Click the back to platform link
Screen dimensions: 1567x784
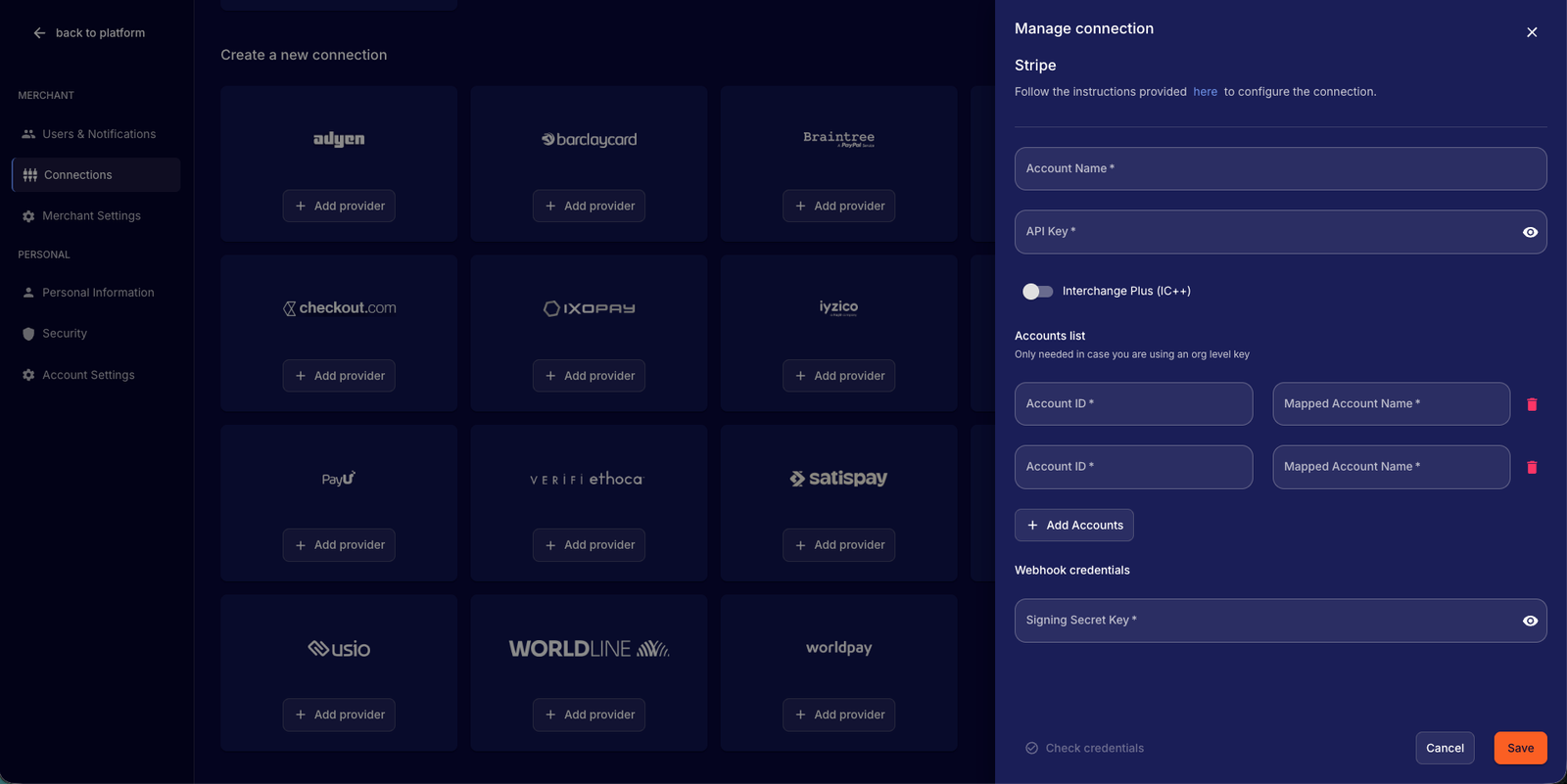tap(100, 33)
